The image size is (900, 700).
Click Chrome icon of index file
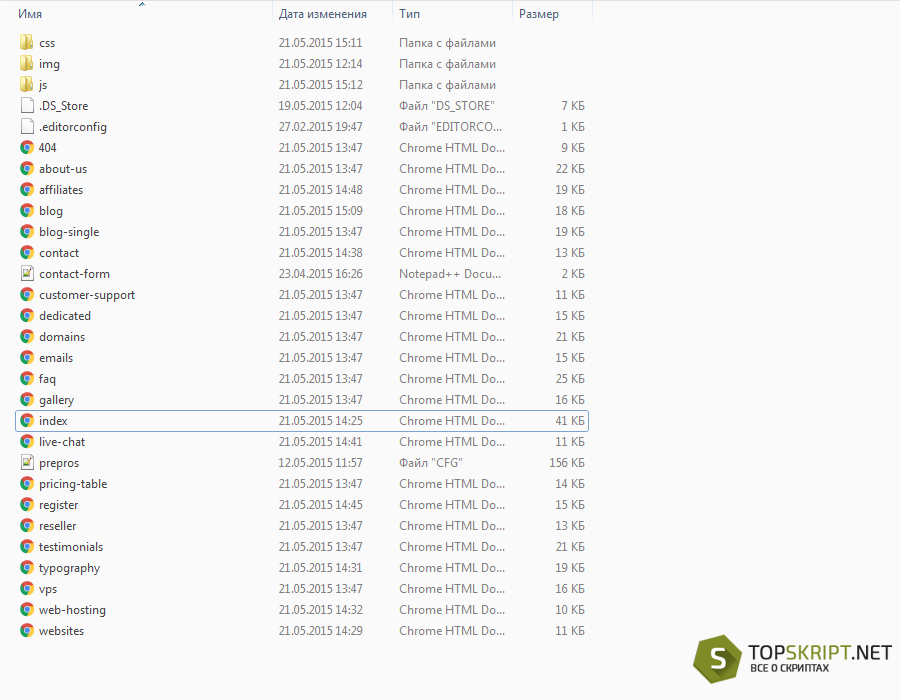click(27, 421)
